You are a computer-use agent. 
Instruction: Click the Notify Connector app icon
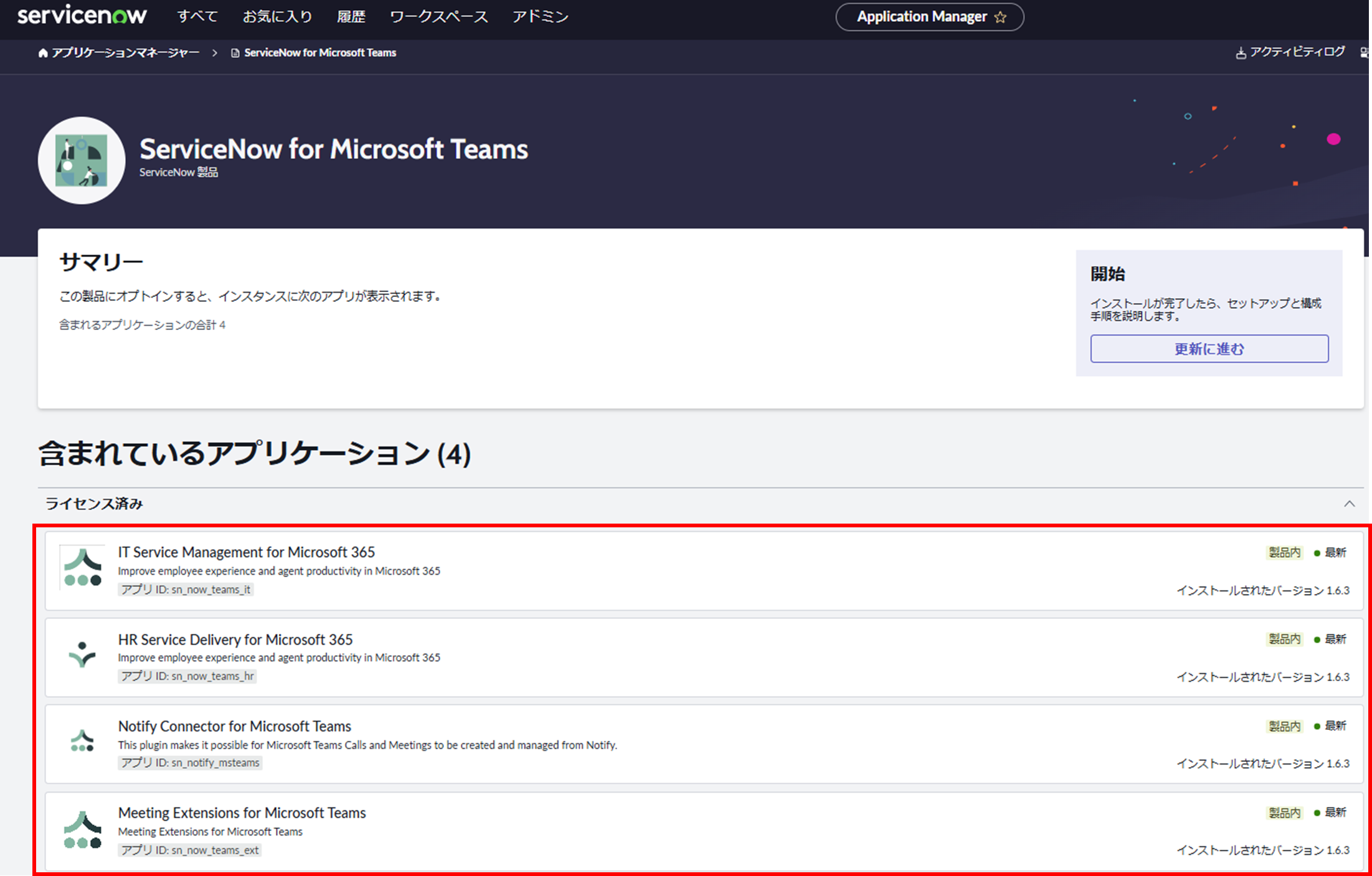(x=82, y=741)
